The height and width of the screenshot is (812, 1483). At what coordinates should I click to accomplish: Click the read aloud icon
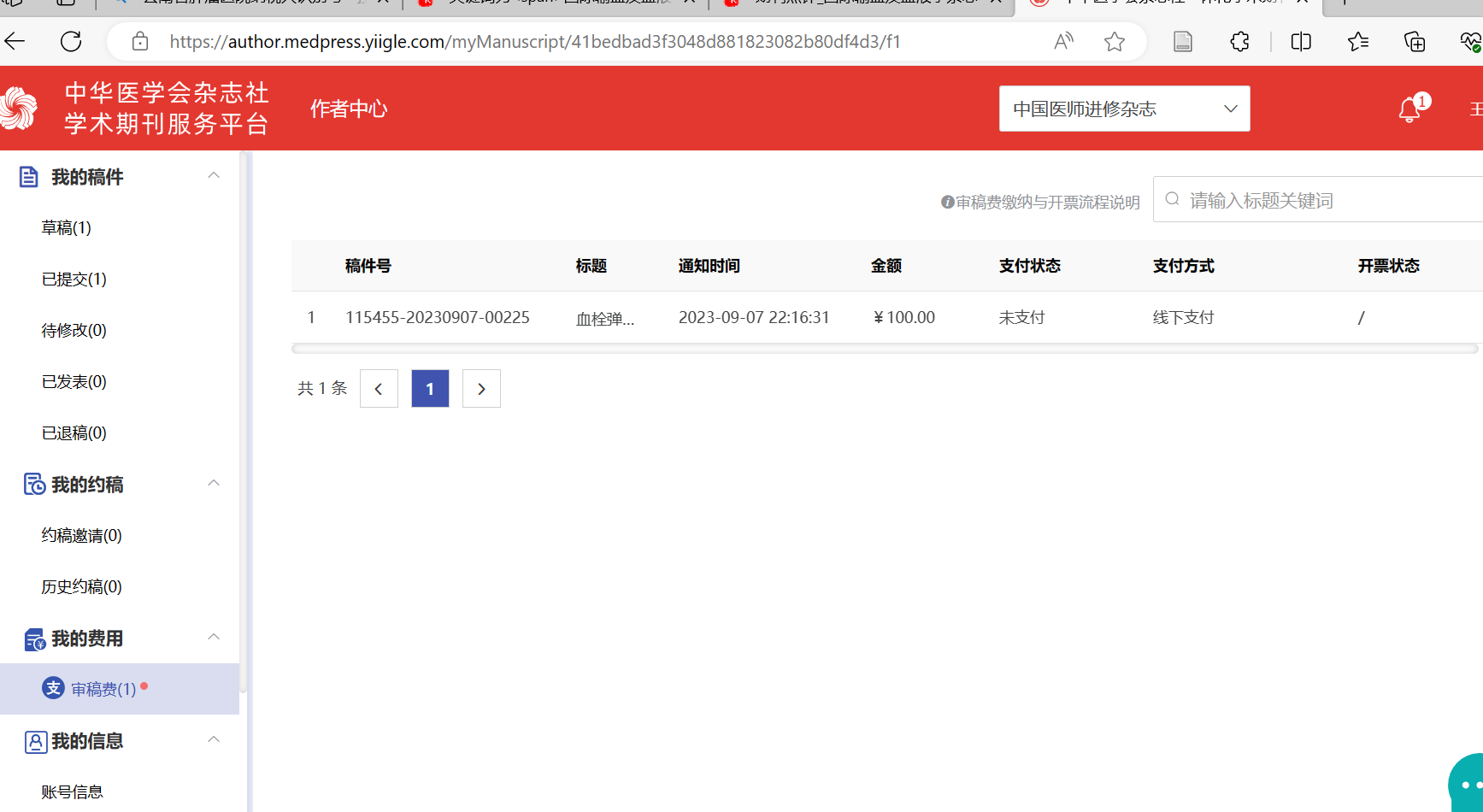(1063, 41)
